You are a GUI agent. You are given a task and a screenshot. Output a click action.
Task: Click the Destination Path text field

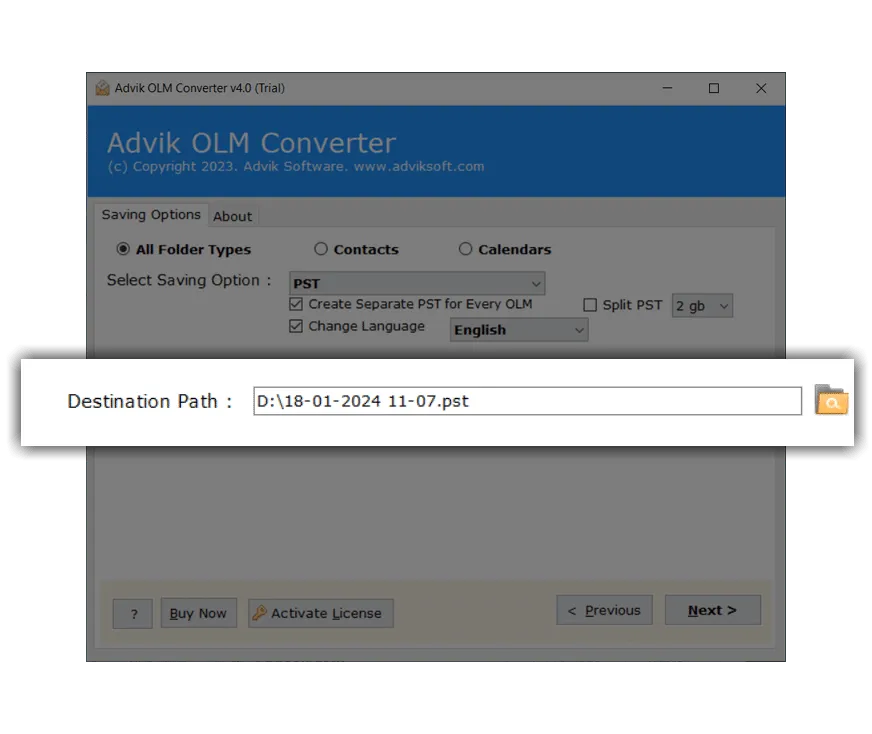point(527,401)
